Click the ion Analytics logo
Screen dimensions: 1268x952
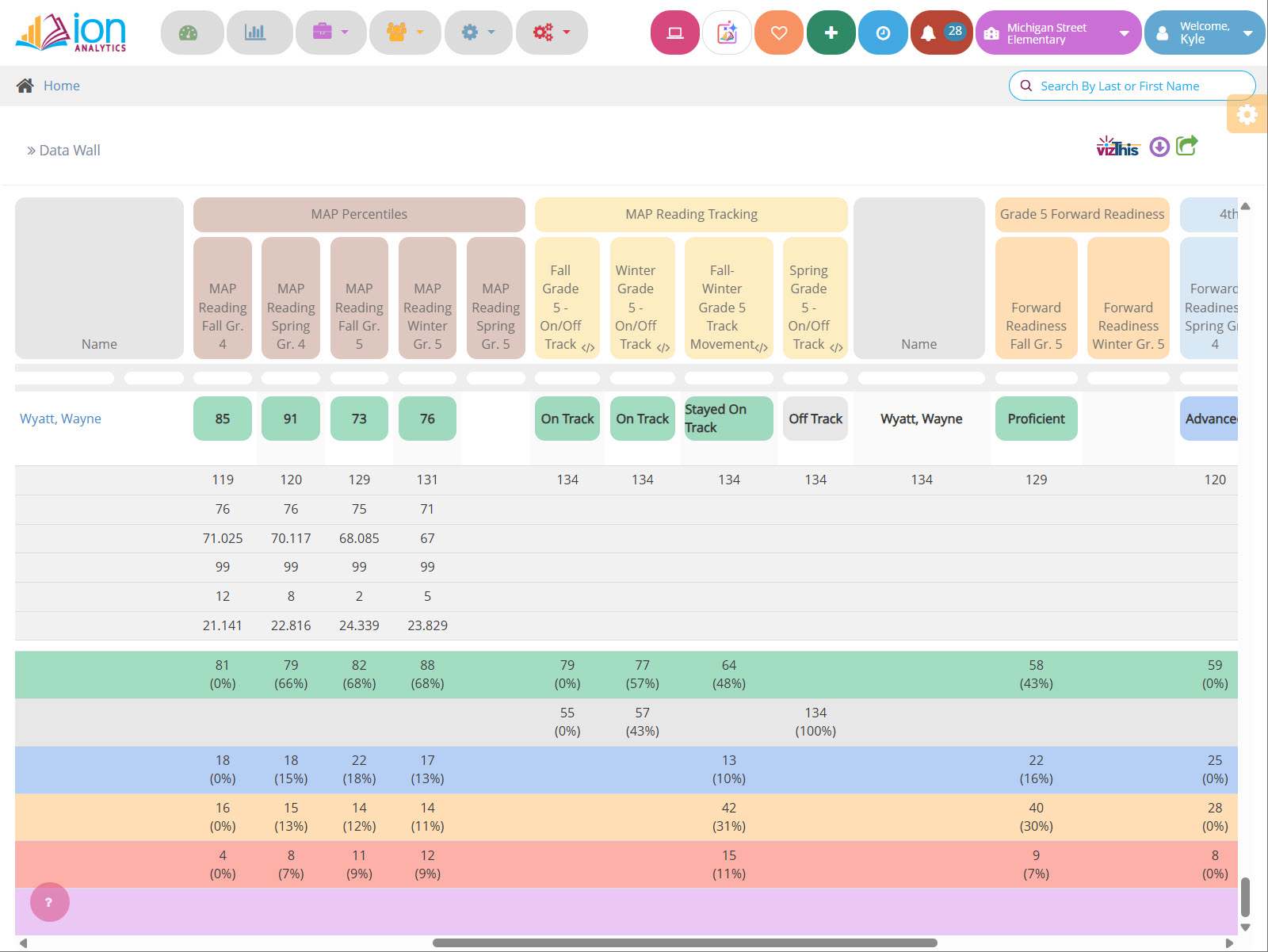tap(71, 32)
